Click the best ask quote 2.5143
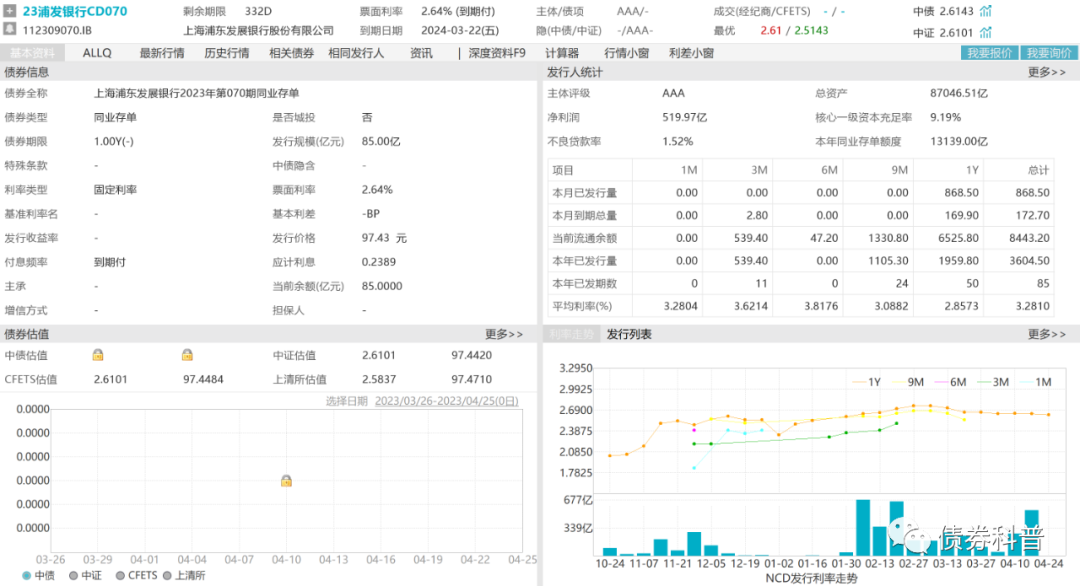1080x586 pixels. (x=811, y=30)
